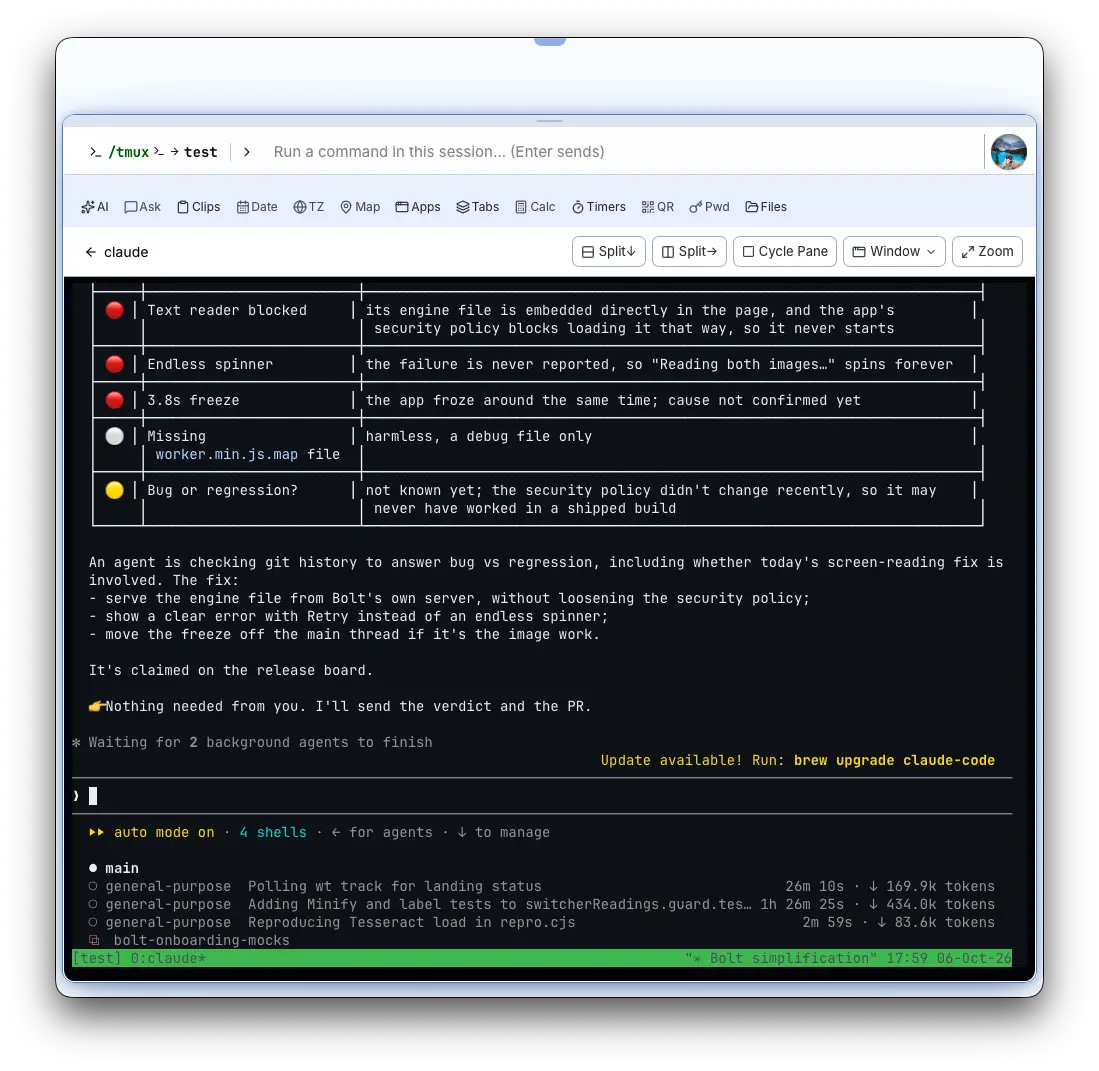Click the Endless spinner cell
This screenshot has height=1071, width=1099.
click(210, 364)
